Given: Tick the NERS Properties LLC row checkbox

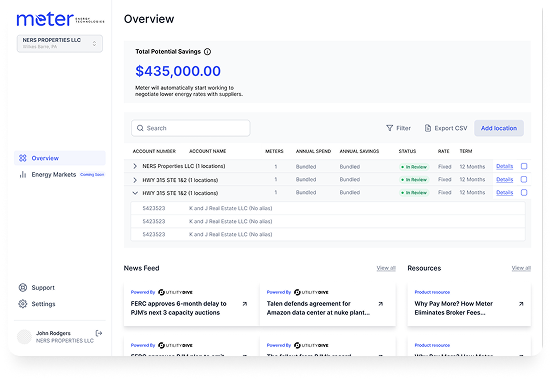Looking at the screenshot, I should 524,166.
